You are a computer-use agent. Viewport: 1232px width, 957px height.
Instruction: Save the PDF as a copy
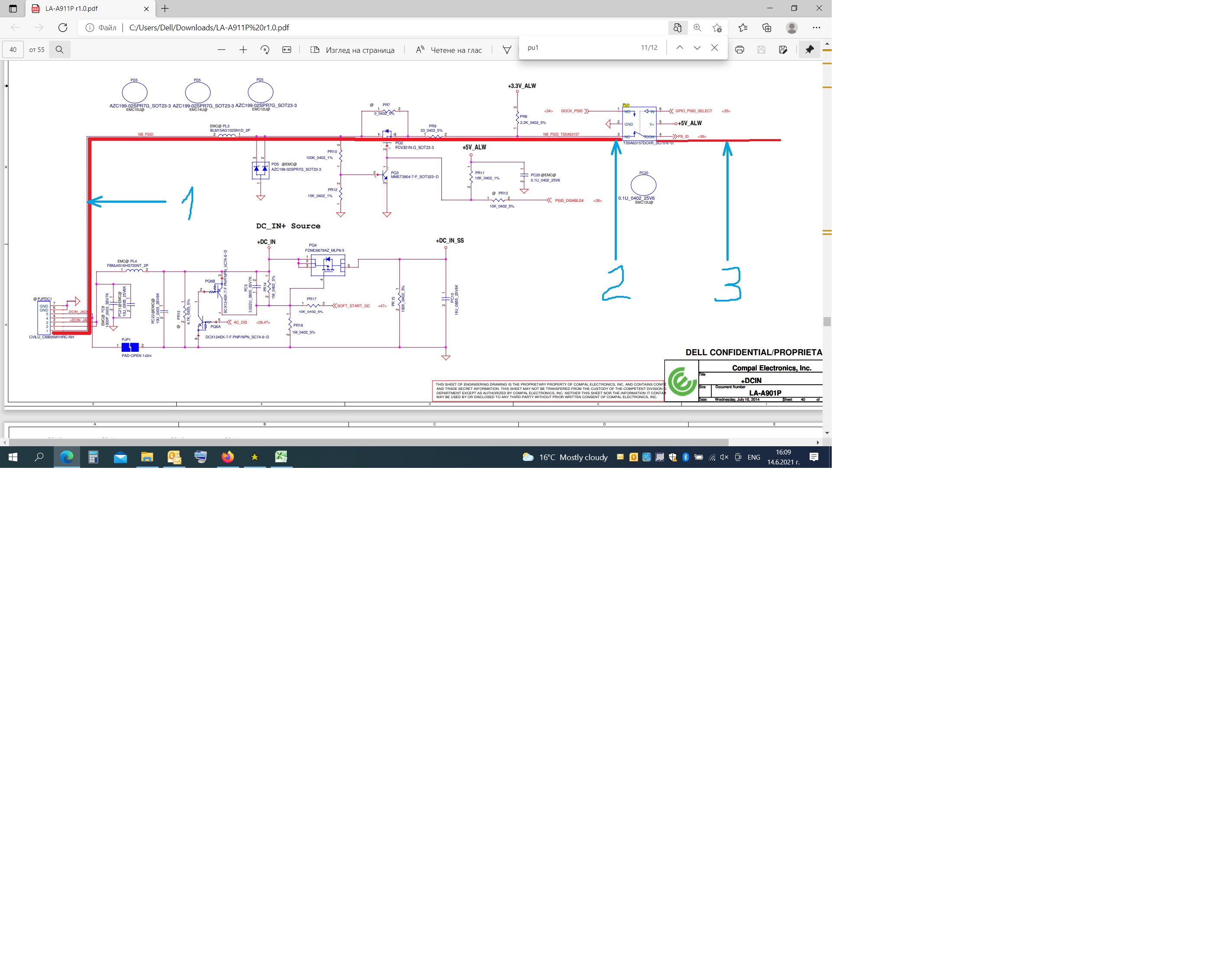tap(783, 50)
